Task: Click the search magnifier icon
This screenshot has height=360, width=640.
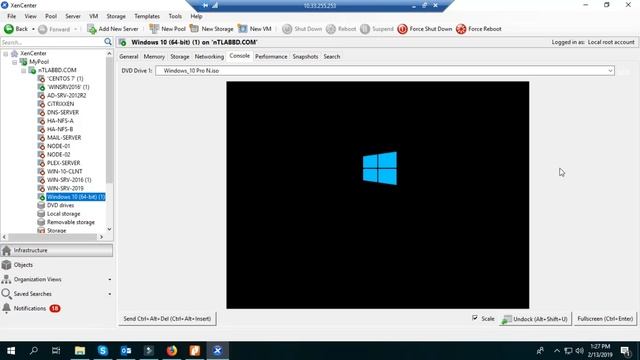Action: pos(108,42)
